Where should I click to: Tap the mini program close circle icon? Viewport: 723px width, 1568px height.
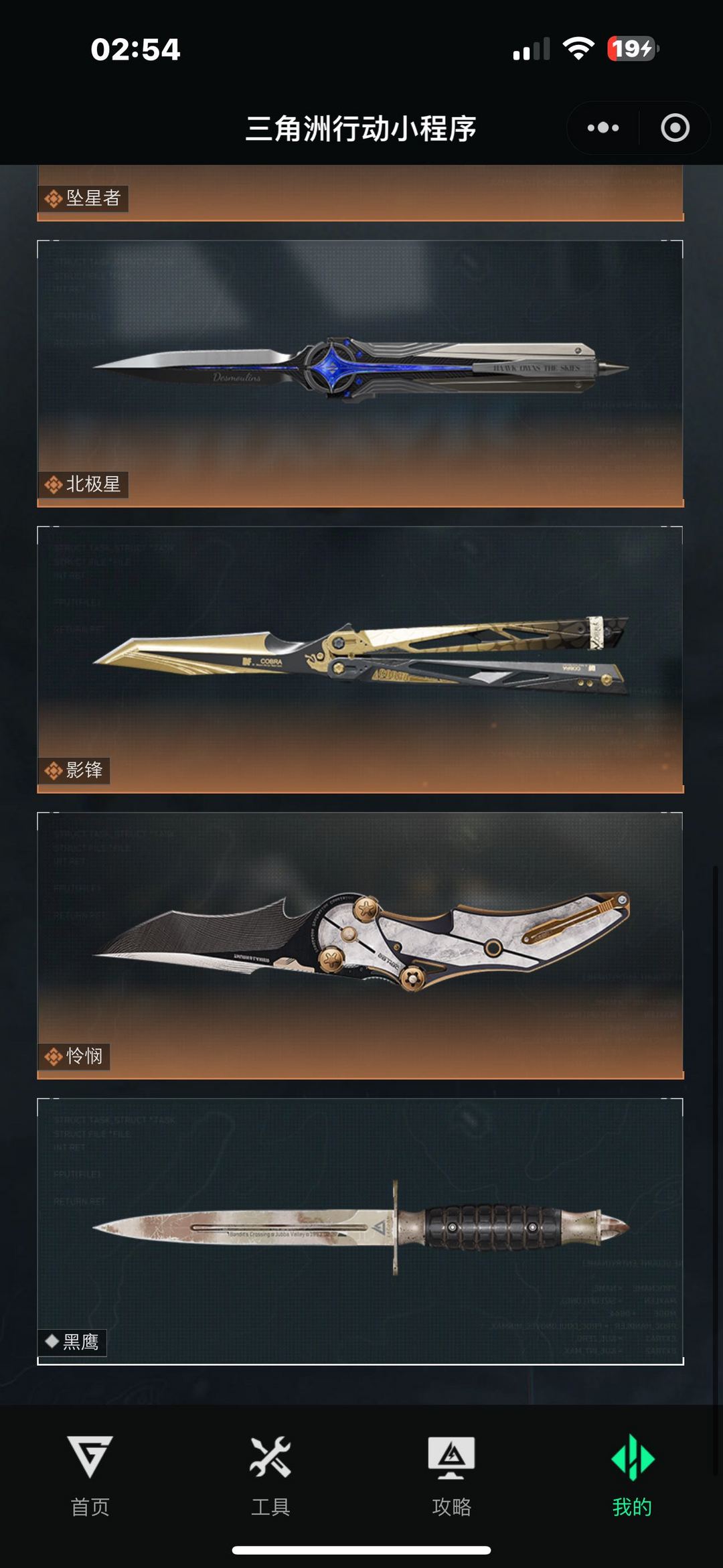675,127
